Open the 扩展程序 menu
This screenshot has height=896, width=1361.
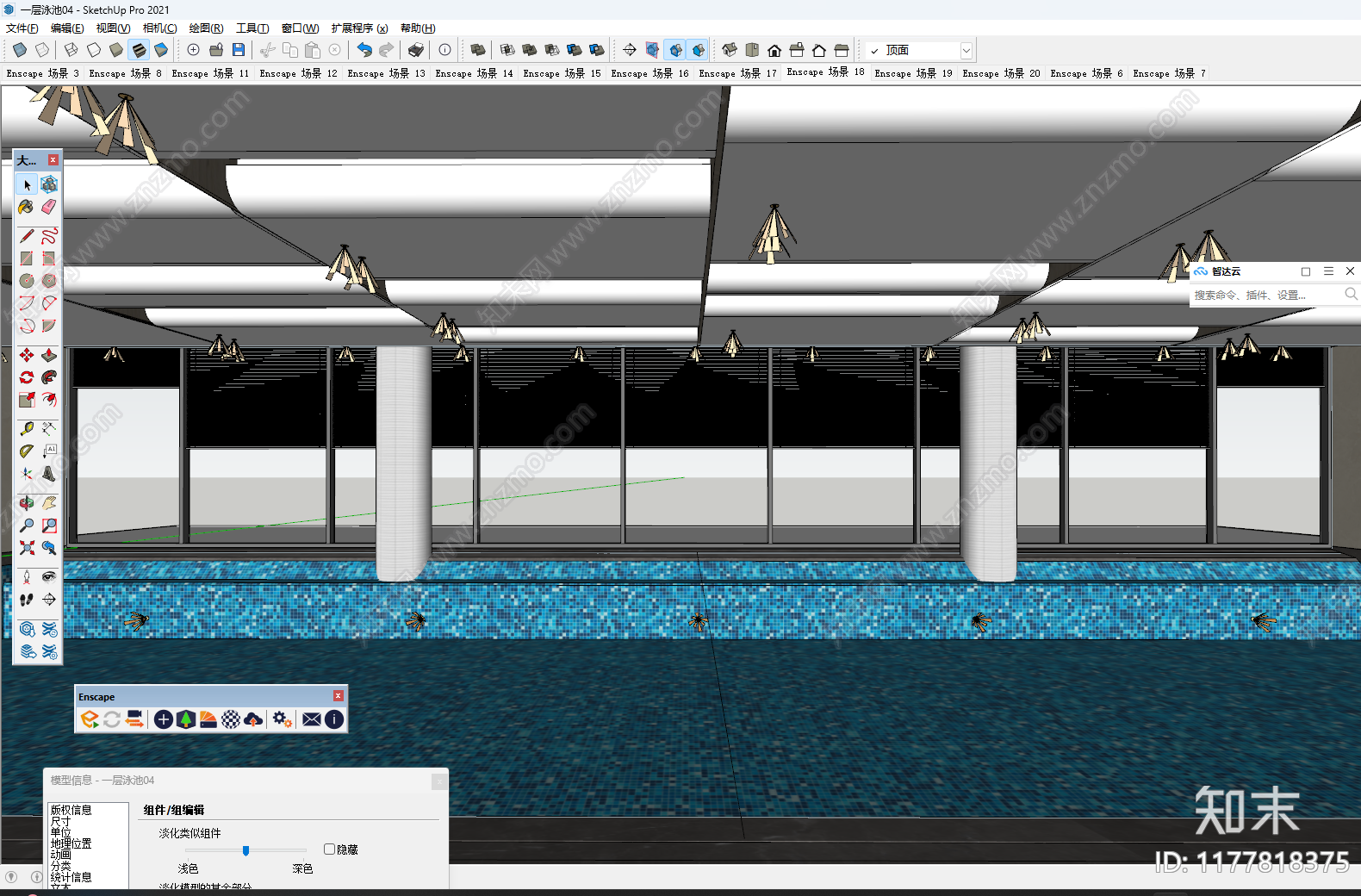[359, 28]
